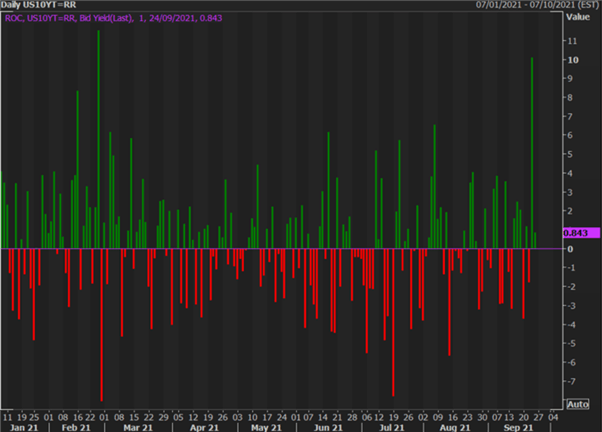The image size is (602, 432).
Task: Click the Value axis header
Action: point(578,17)
